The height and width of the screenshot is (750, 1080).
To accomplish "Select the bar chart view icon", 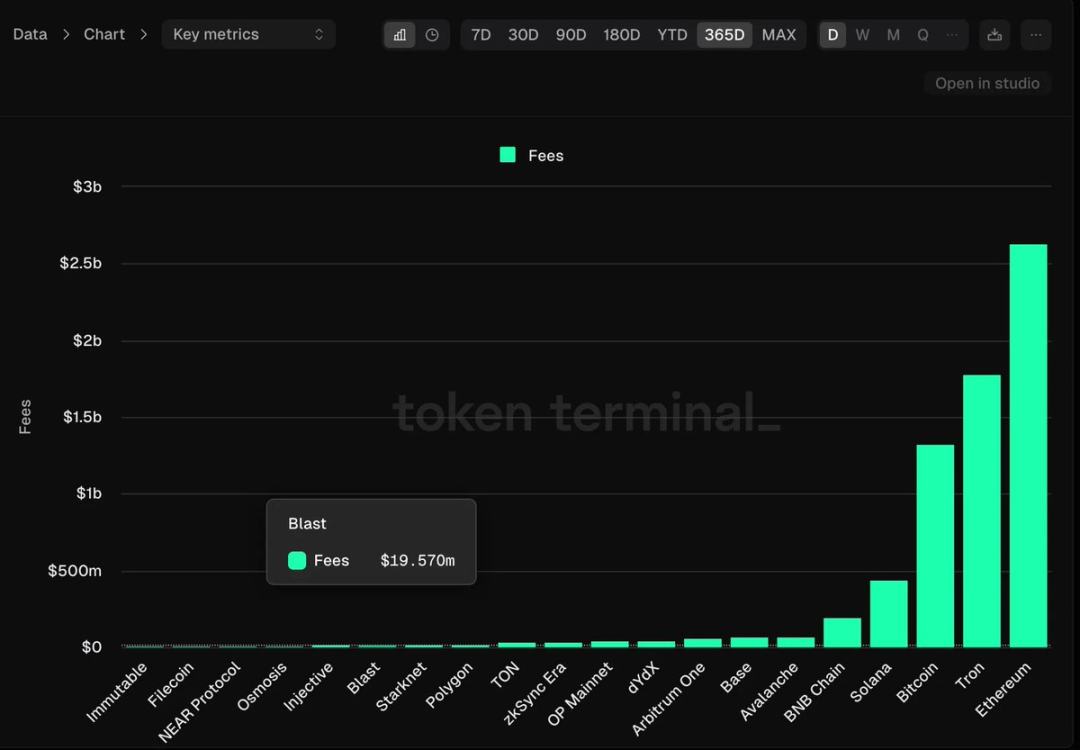I will 399,35.
